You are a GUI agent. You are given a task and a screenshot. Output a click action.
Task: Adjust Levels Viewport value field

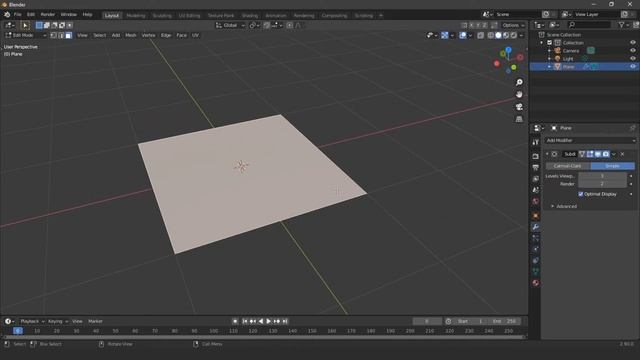[602, 176]
